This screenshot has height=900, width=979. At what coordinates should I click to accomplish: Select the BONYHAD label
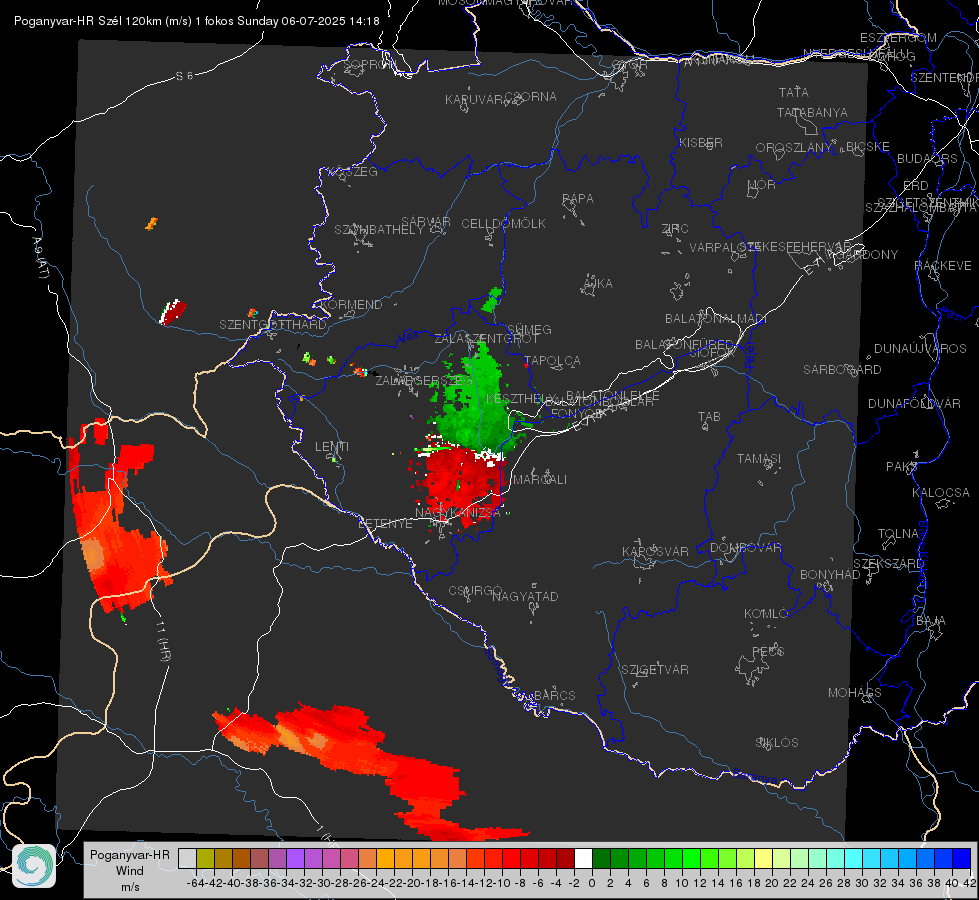point(830,575)
